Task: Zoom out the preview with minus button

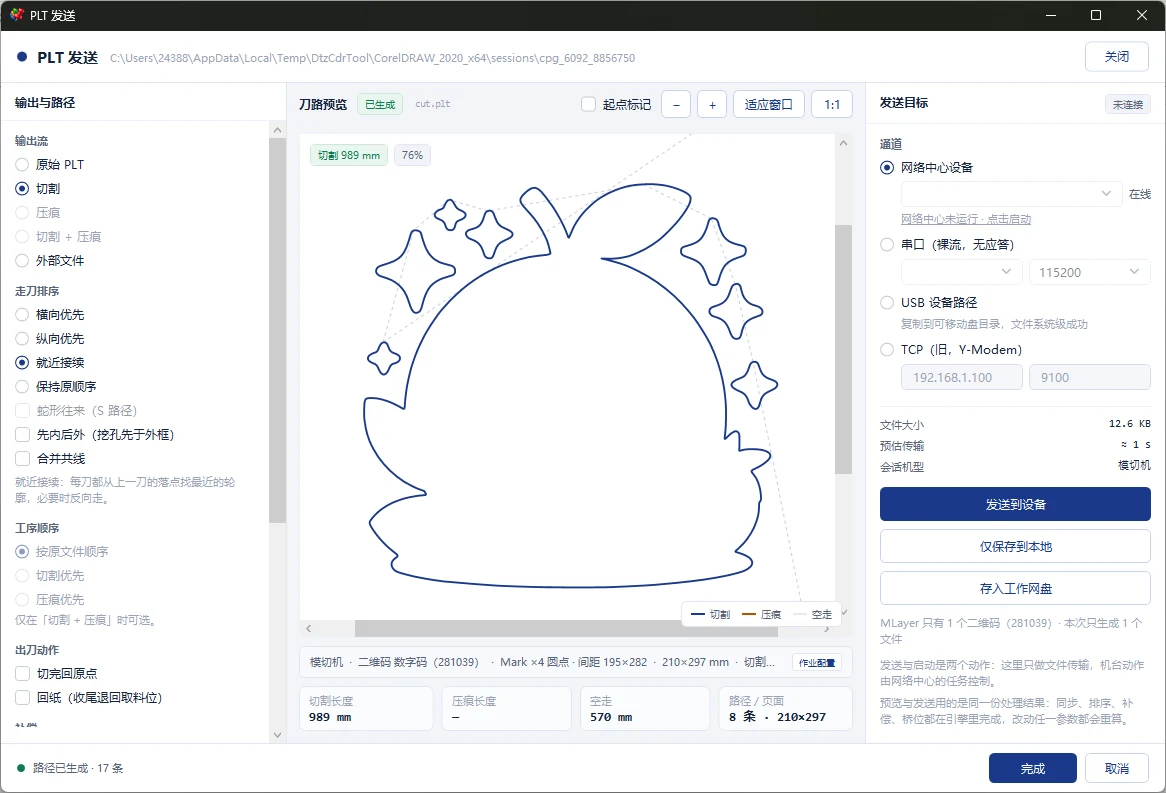Action: click(x=676, y=105)
